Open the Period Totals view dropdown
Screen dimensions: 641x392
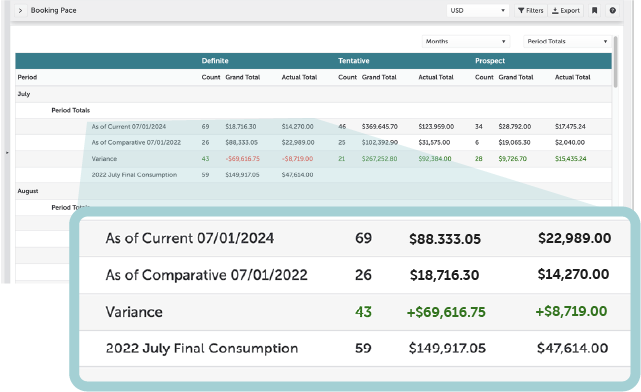coord(567,41)
